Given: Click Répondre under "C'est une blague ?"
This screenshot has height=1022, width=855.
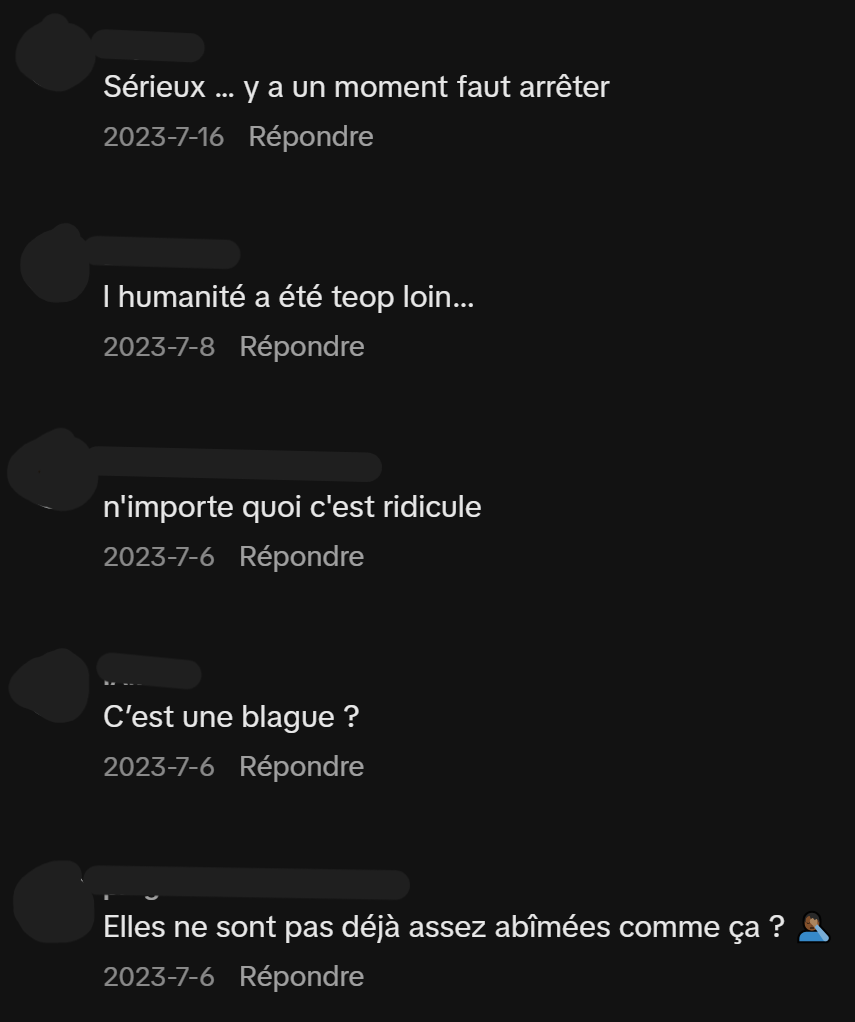Looking at the screenshot, I should (301, 766).
